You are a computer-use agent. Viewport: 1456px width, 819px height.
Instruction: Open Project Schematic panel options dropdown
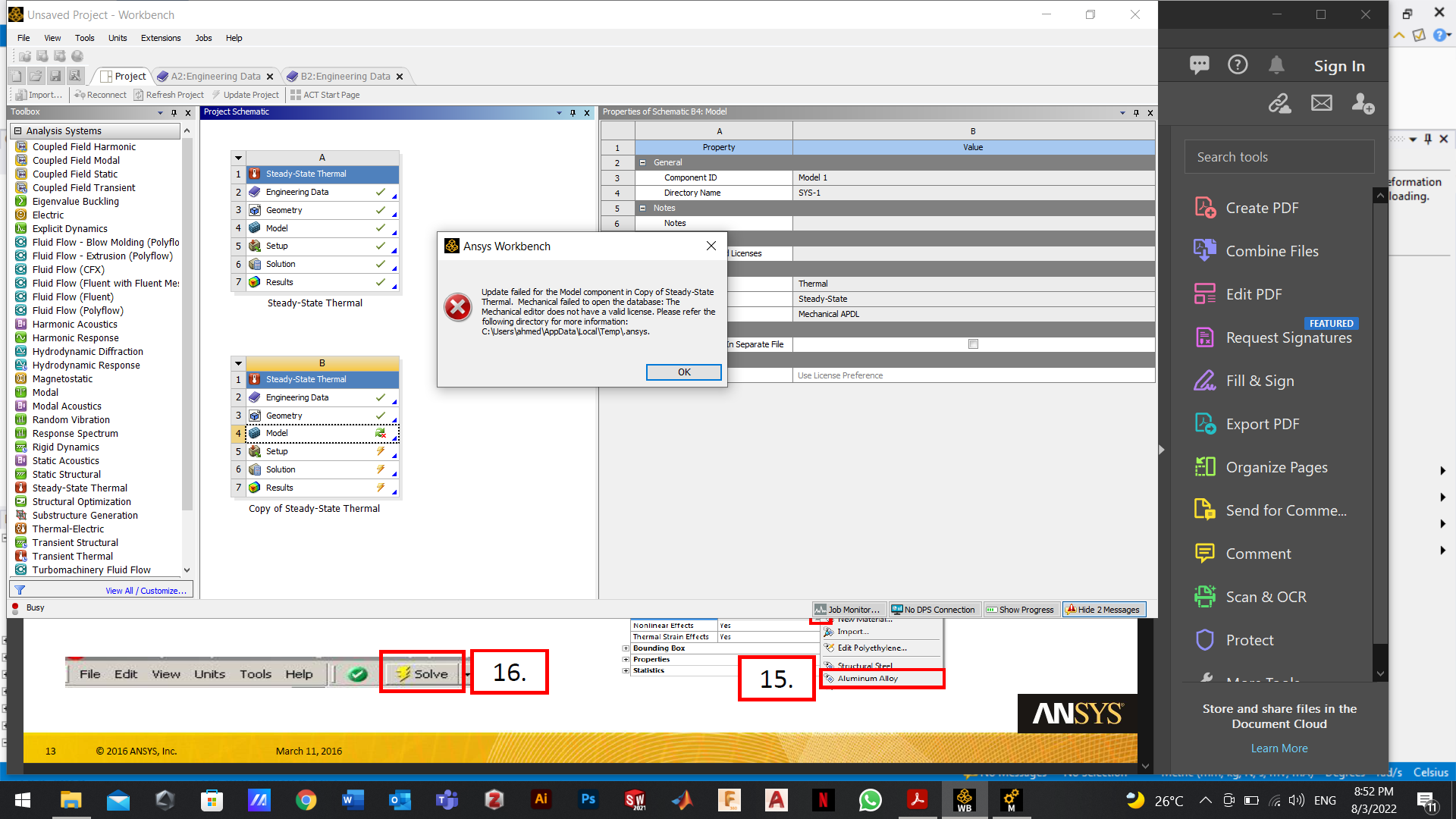click(x=559, y=113)
